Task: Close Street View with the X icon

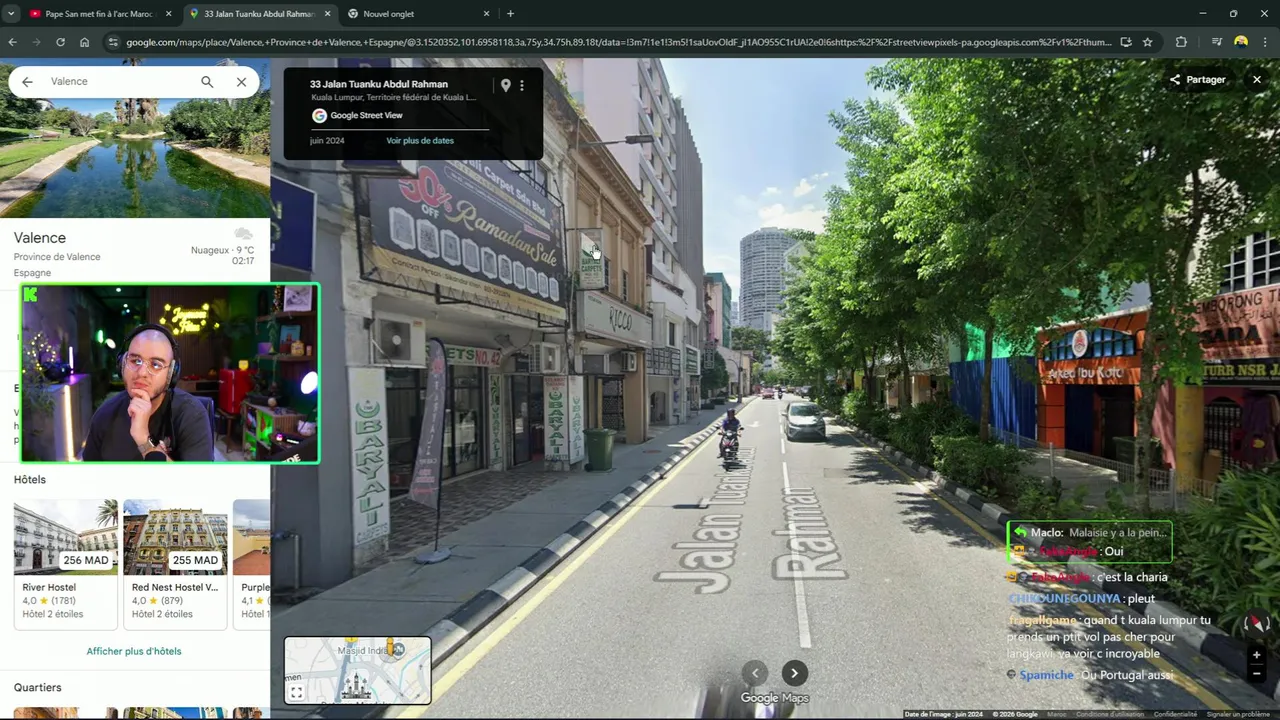Action: click(x=1257, y=80)
